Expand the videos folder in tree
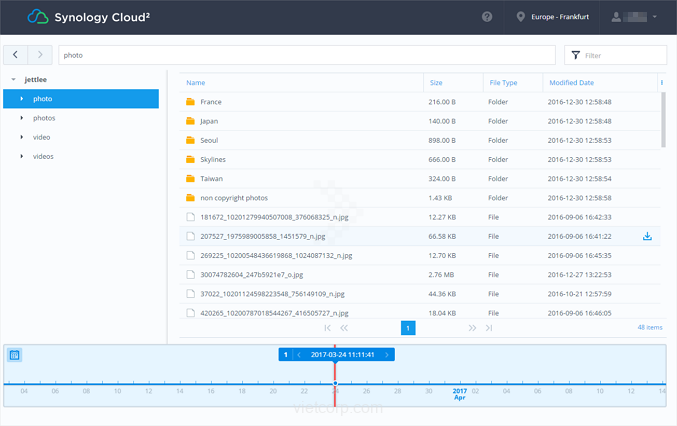 22,156
